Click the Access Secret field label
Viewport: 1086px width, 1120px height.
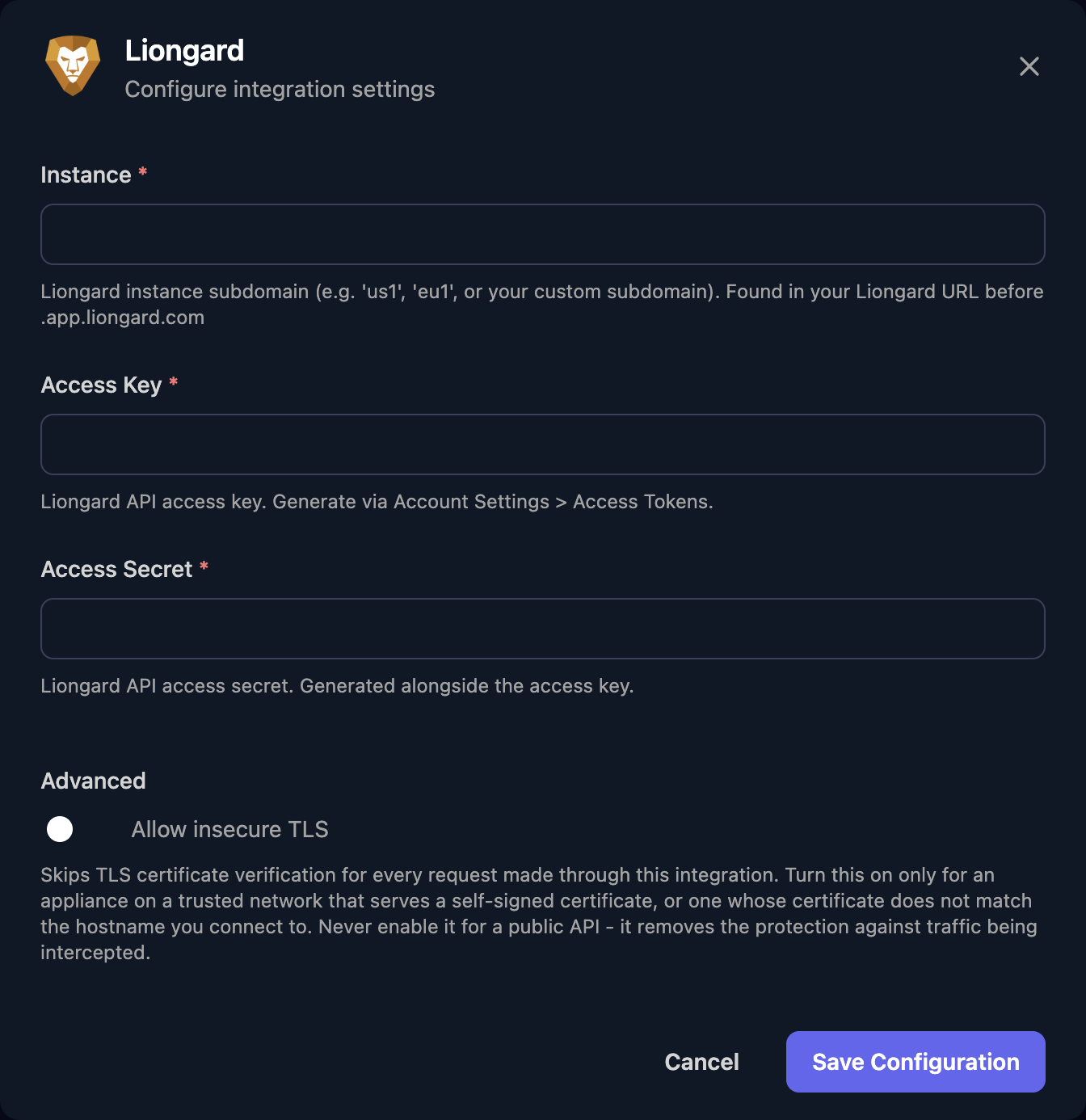click(x=117, y=570)
